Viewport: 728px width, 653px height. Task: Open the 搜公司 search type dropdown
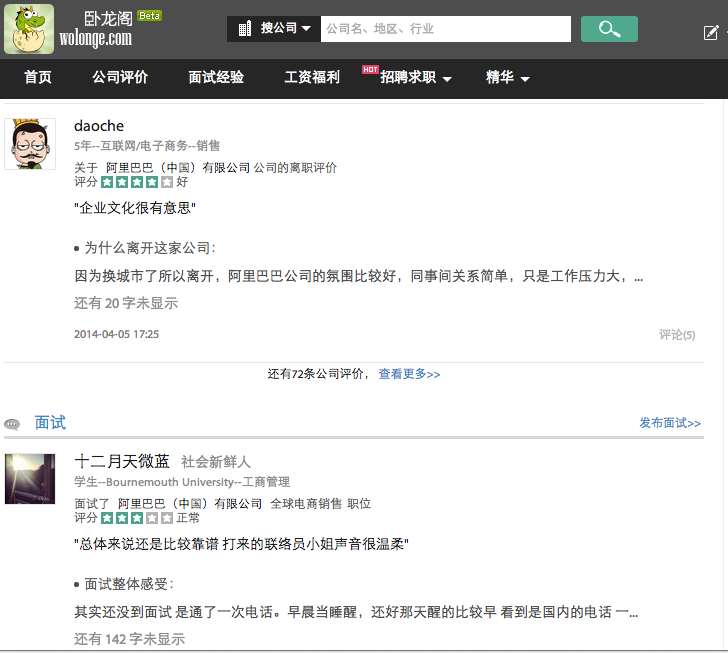click(x=274, y=29)
